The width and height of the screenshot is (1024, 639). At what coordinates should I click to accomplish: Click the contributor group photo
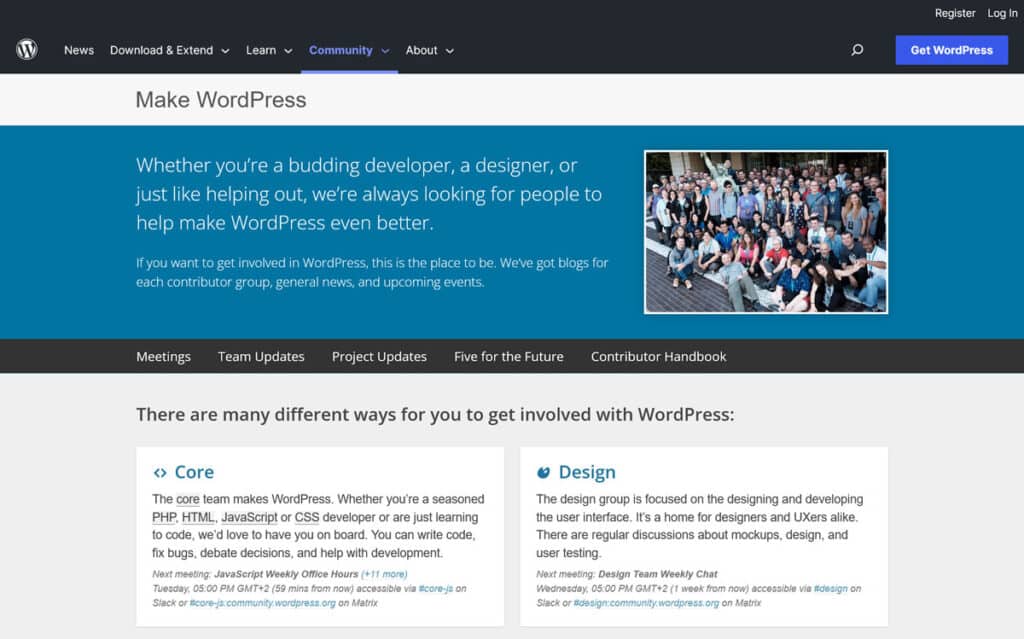point(765,231)
